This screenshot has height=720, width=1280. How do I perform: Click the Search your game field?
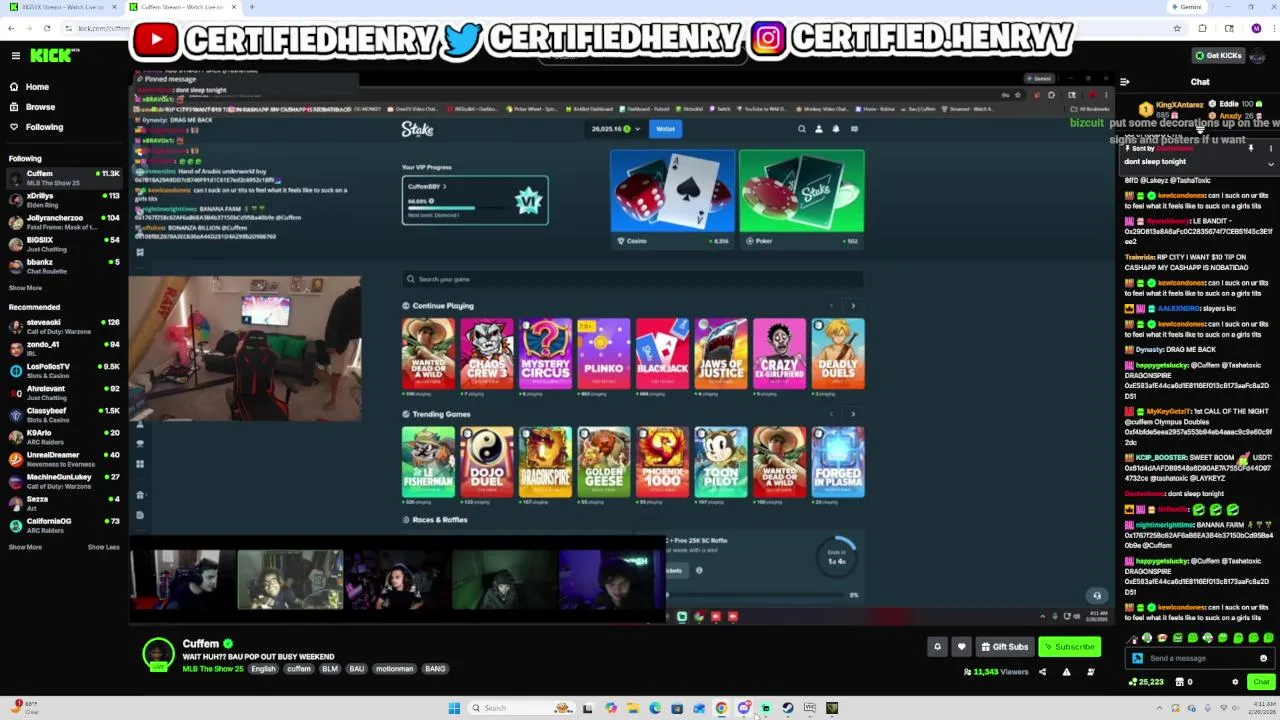[632, 279]
